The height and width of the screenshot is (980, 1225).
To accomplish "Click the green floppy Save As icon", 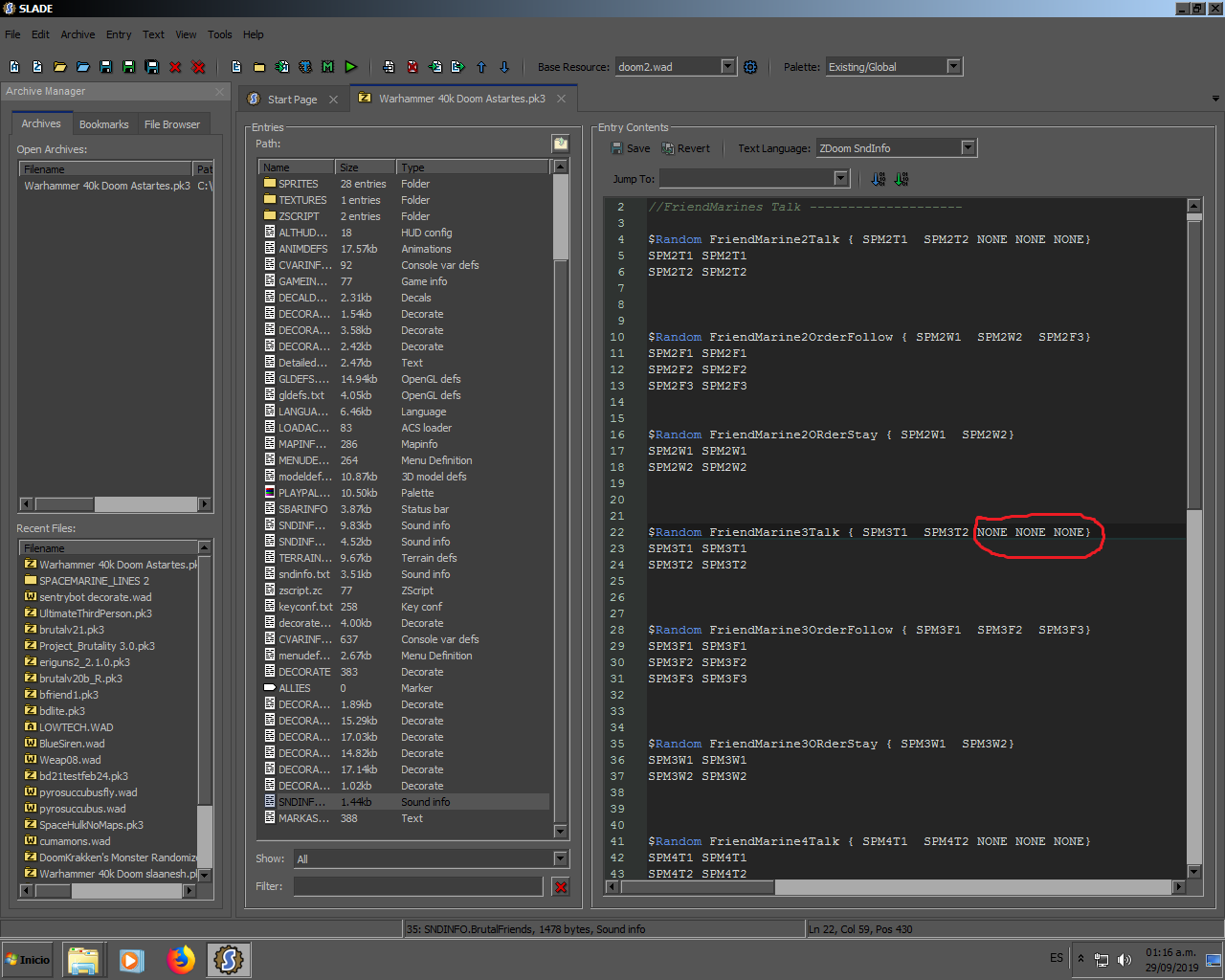I will click(x=129, y=67).
